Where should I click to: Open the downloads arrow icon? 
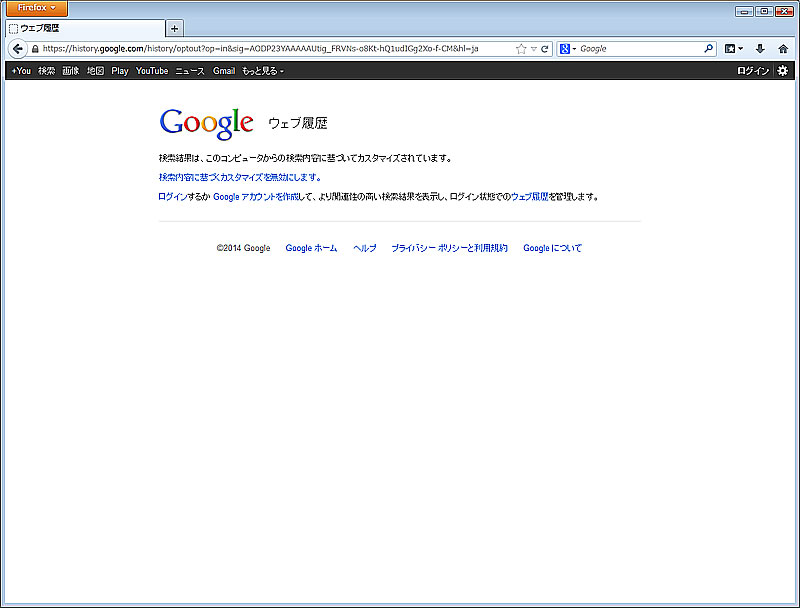(x=760, y=49)
